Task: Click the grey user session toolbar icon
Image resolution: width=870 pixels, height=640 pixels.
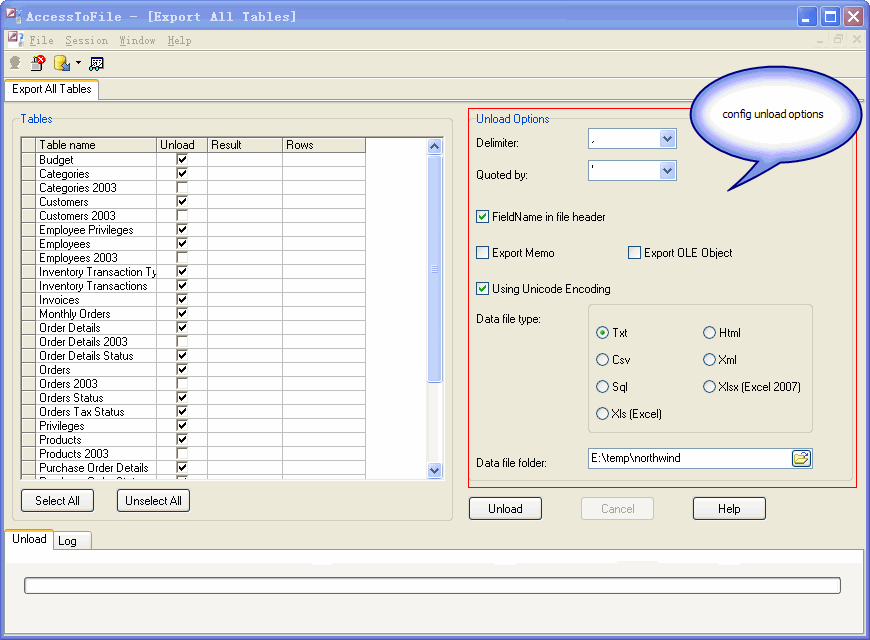Action: coord(15,63)
